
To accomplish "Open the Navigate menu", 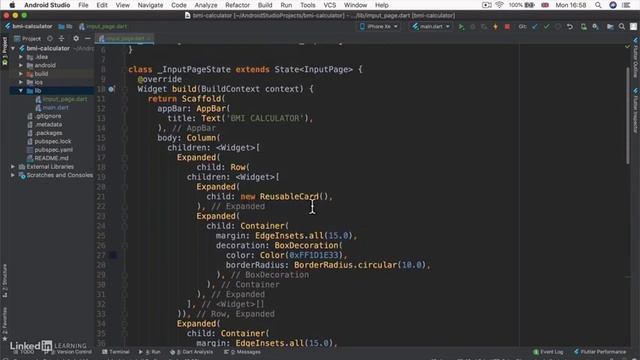I will click(150, 5).
